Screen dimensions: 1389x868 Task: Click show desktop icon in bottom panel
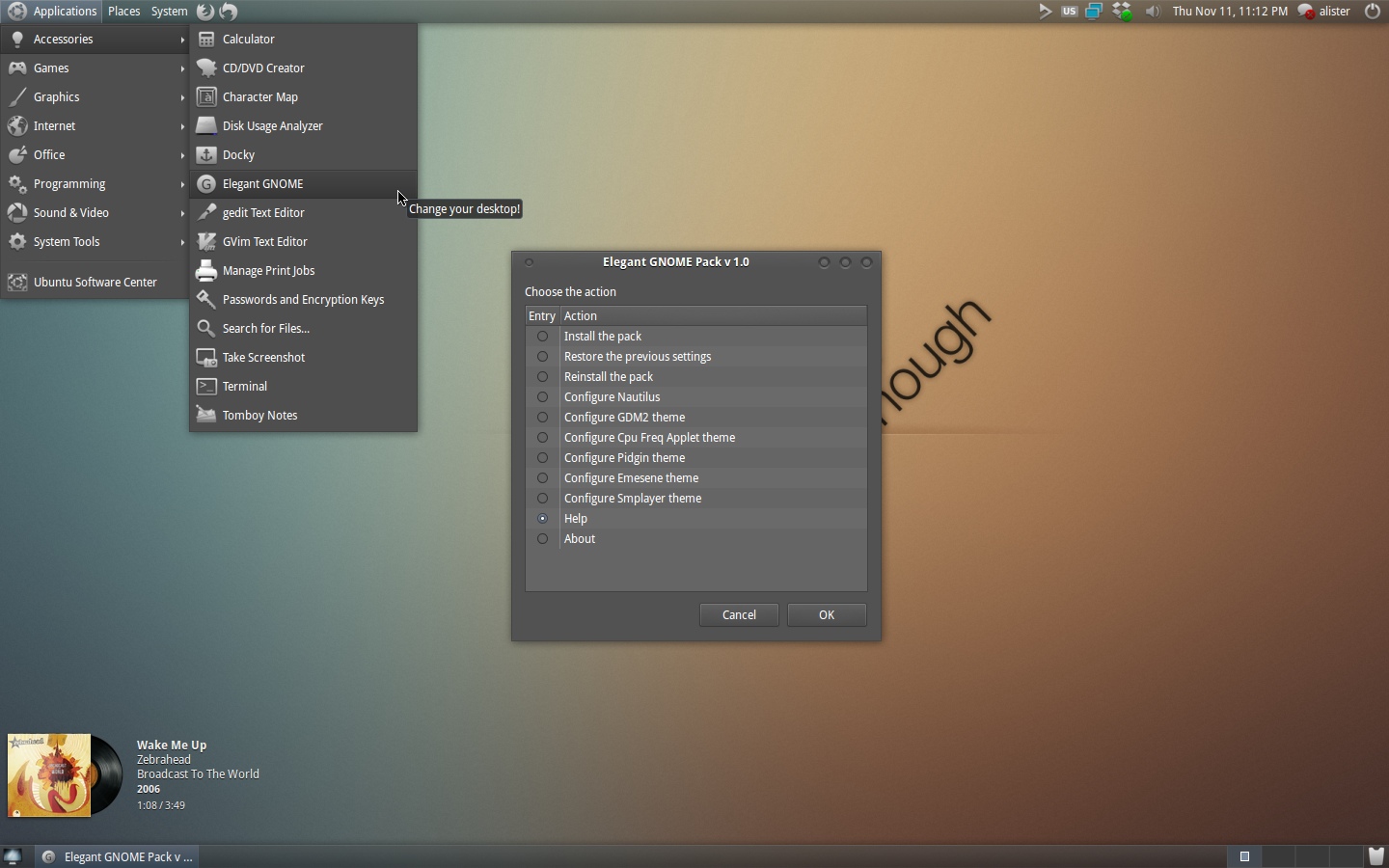click(13, 856)
